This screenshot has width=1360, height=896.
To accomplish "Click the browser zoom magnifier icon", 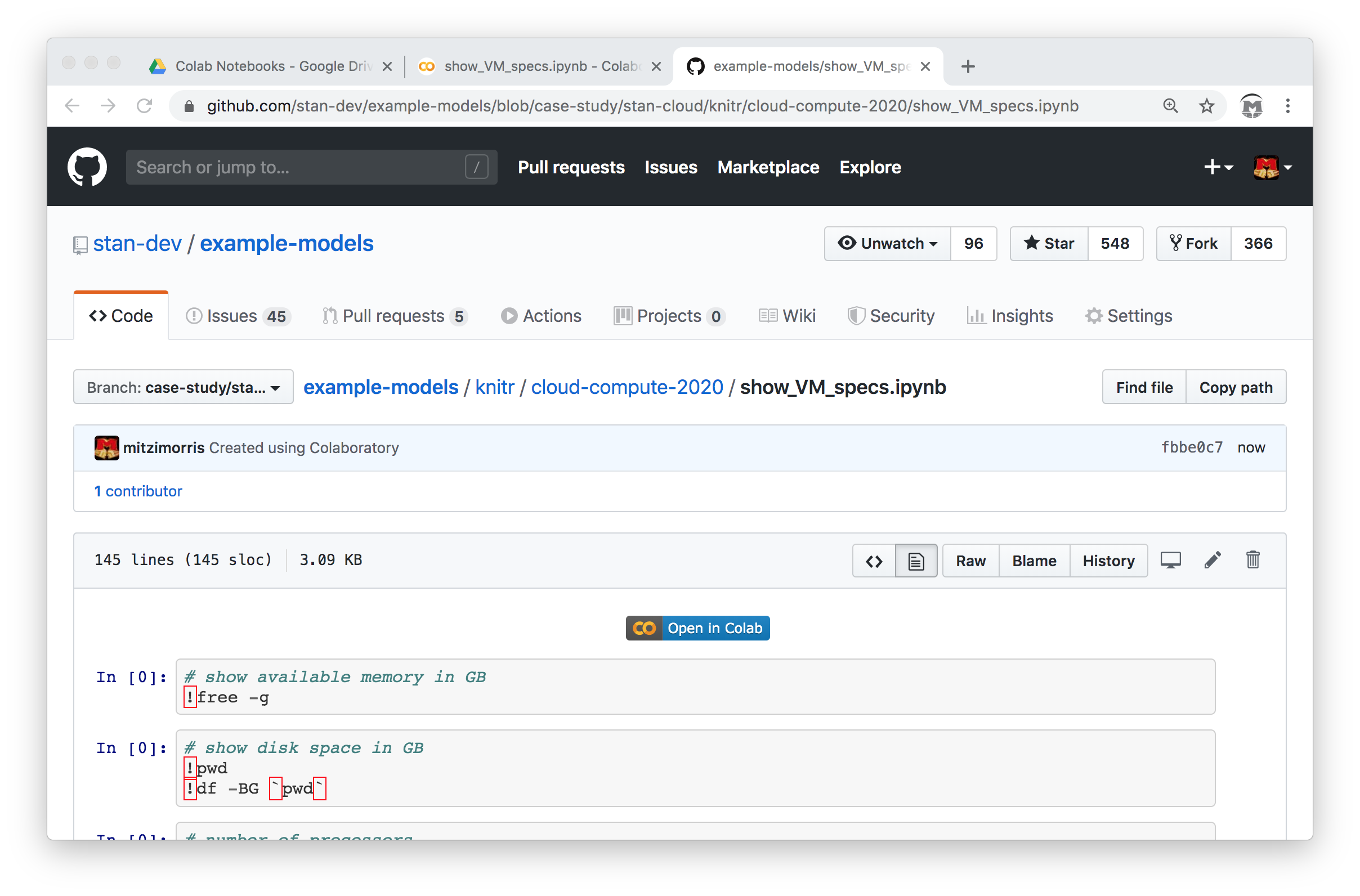I will tap(1170, 106).
